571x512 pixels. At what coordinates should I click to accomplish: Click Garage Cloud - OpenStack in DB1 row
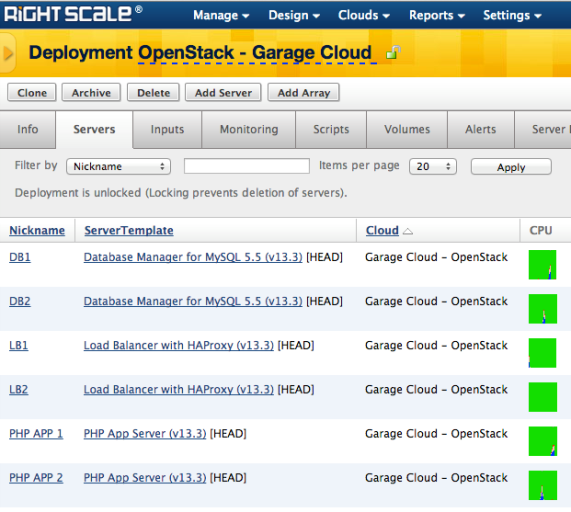[436, 257]
